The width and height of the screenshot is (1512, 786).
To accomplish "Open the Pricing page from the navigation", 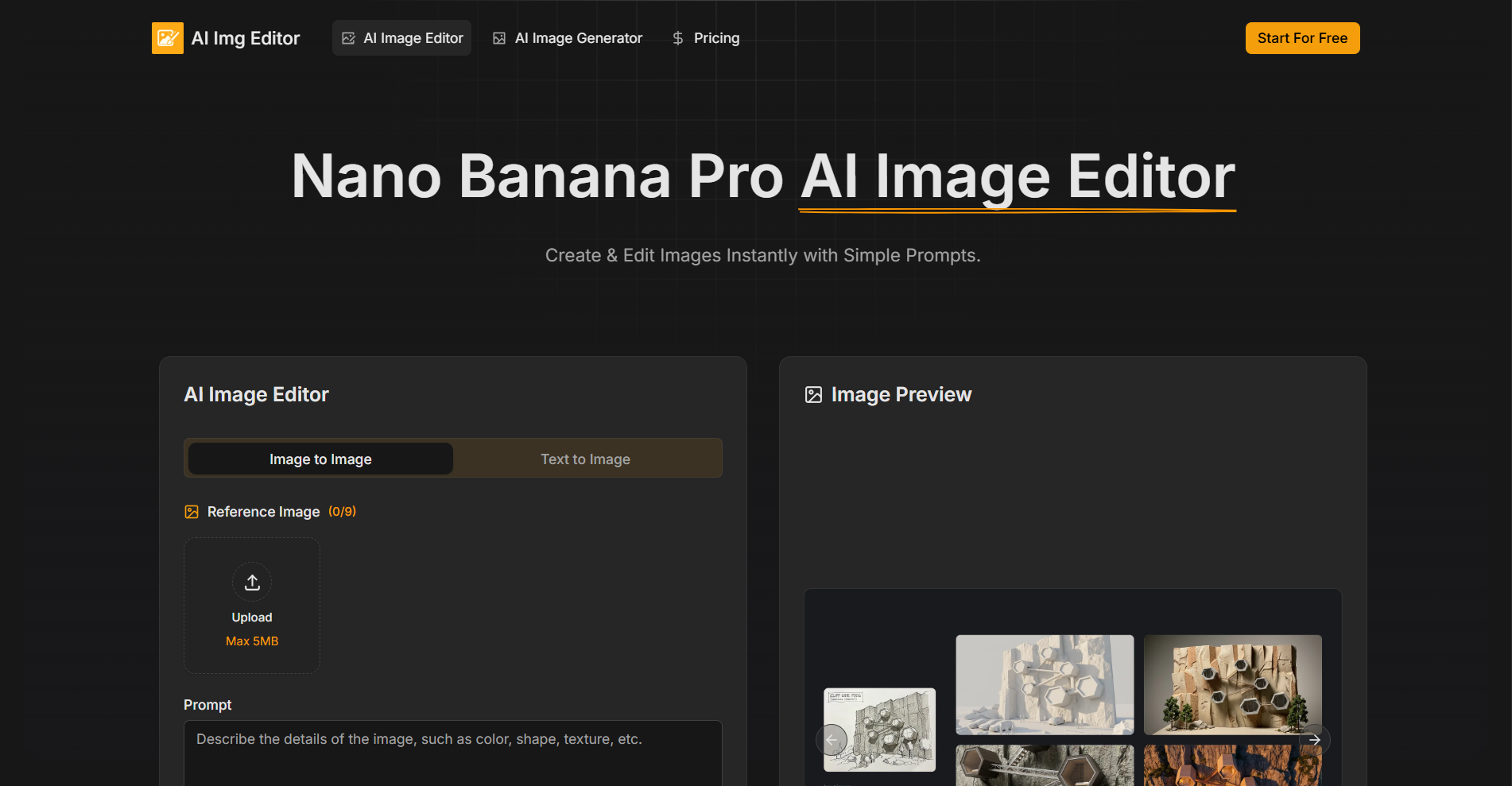I will [716, 37].
